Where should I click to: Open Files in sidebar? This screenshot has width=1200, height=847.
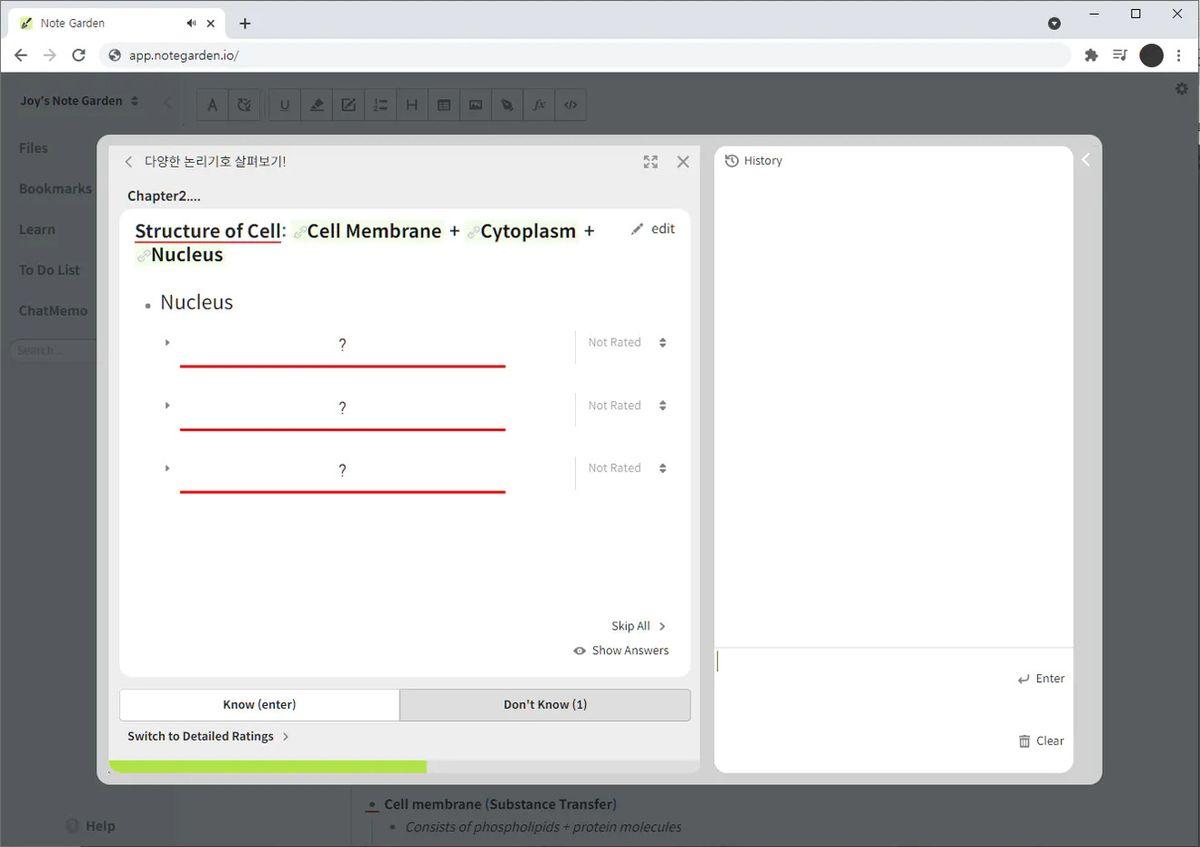click(33, 148)
